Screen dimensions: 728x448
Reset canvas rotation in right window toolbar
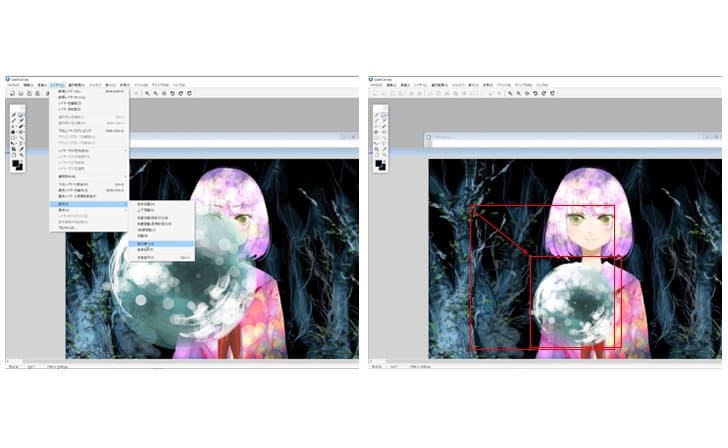pyautogui.click(x=552, y=93)
